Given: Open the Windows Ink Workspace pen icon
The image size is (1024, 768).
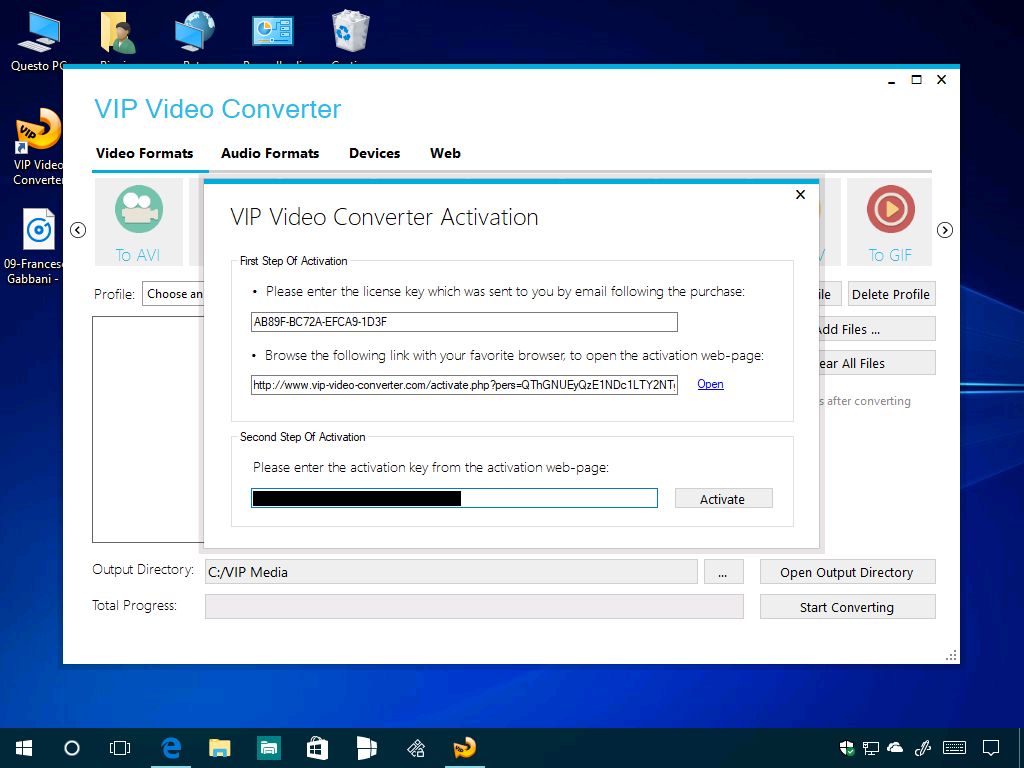Looking at the screenshot, I should (x=923, y=748).
